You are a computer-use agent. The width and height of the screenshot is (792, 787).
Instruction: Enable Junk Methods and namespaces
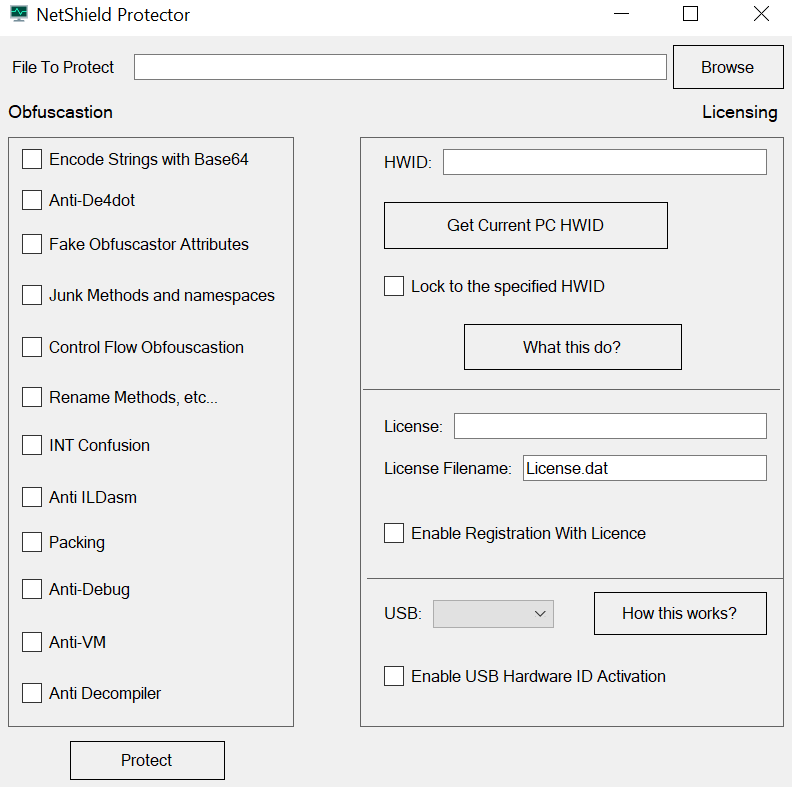tap(32, 295)
